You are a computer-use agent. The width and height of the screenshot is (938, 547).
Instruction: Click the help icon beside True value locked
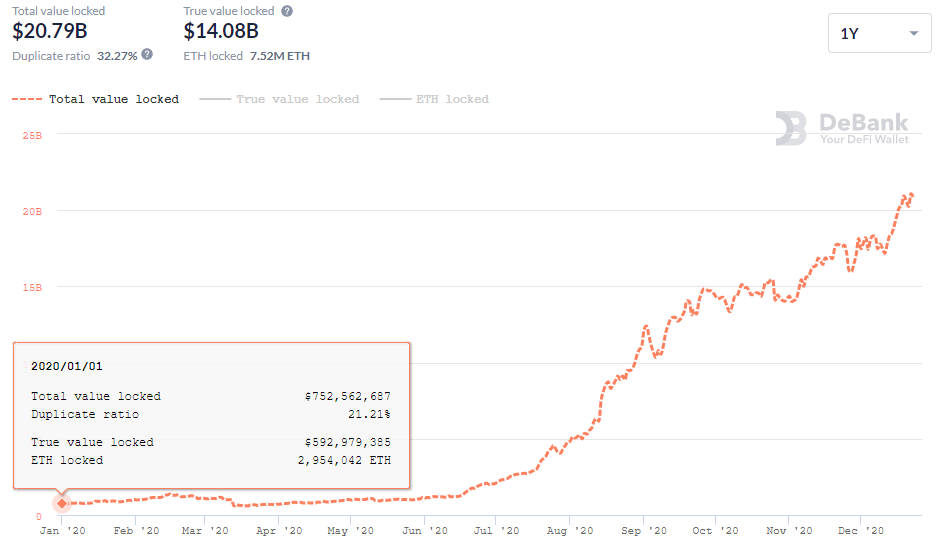coord(287,11)
